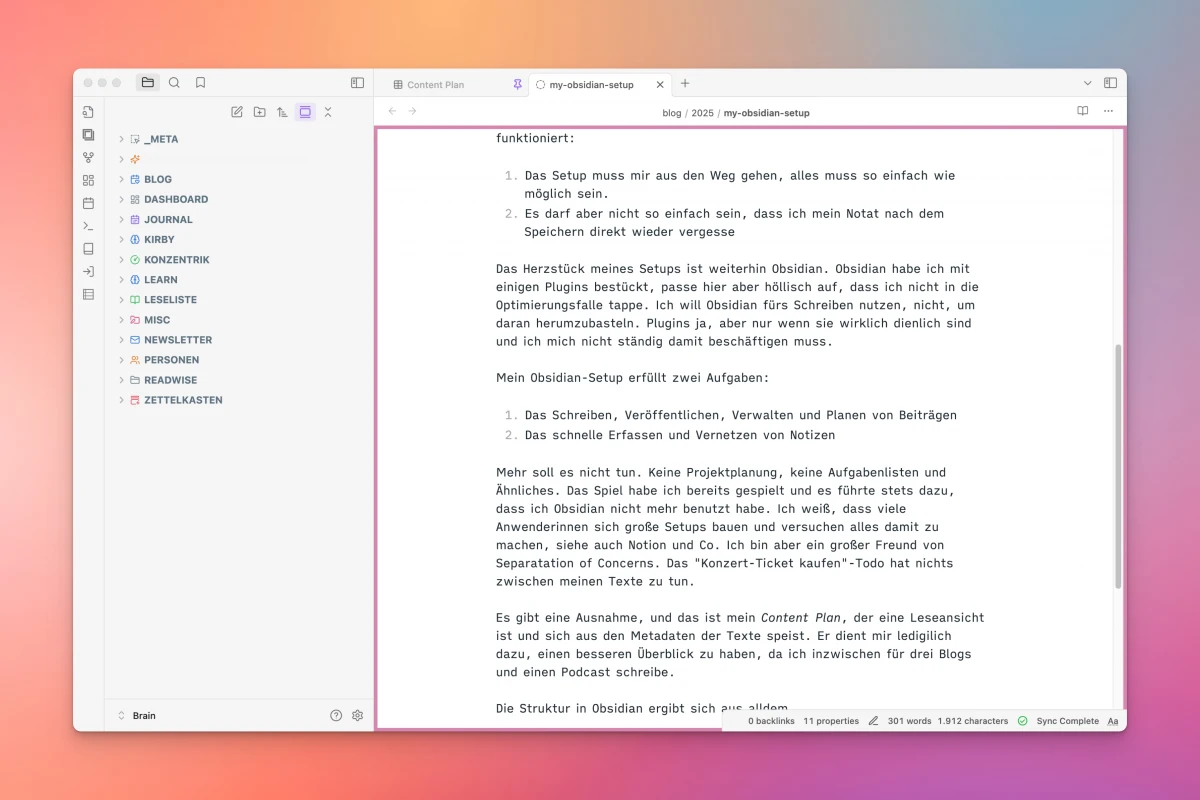Collapse all folders in file explorer

[x=328, y=112]
